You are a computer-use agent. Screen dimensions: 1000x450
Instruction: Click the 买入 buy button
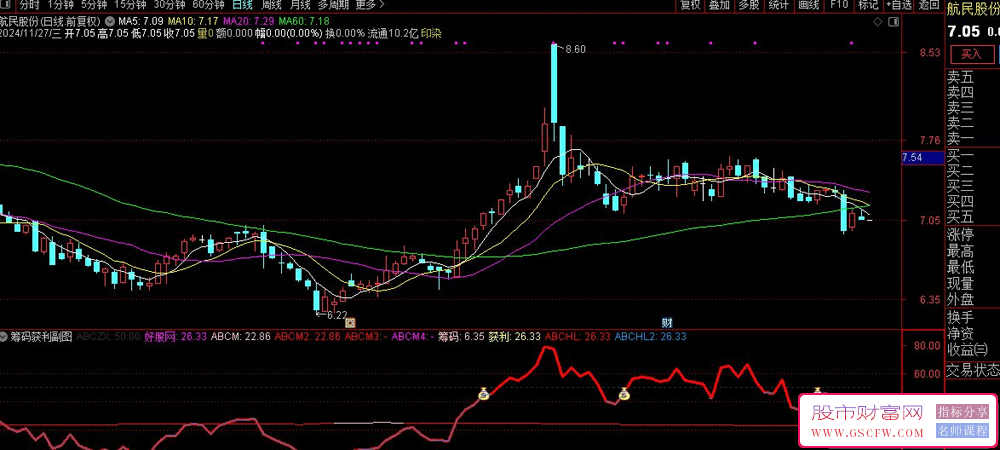pyautogui.click(x=972, y=54)
